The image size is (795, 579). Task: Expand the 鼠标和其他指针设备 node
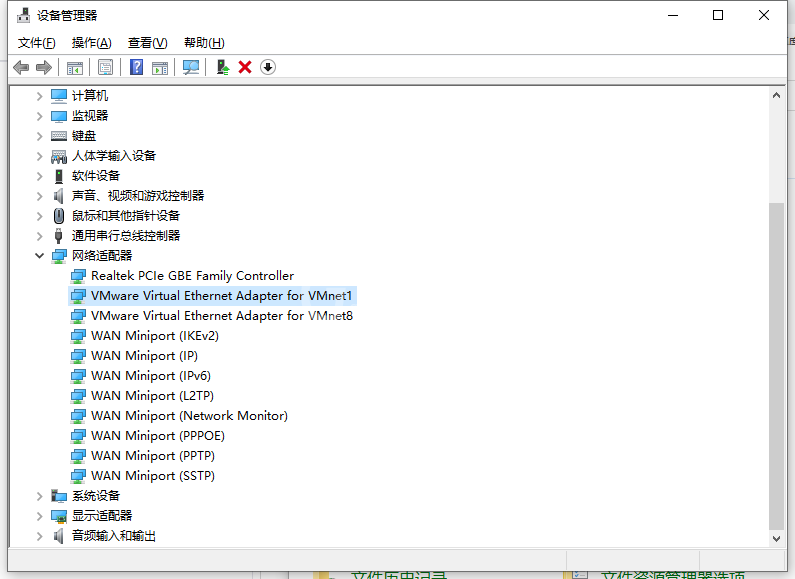click(x=40, y=216)
